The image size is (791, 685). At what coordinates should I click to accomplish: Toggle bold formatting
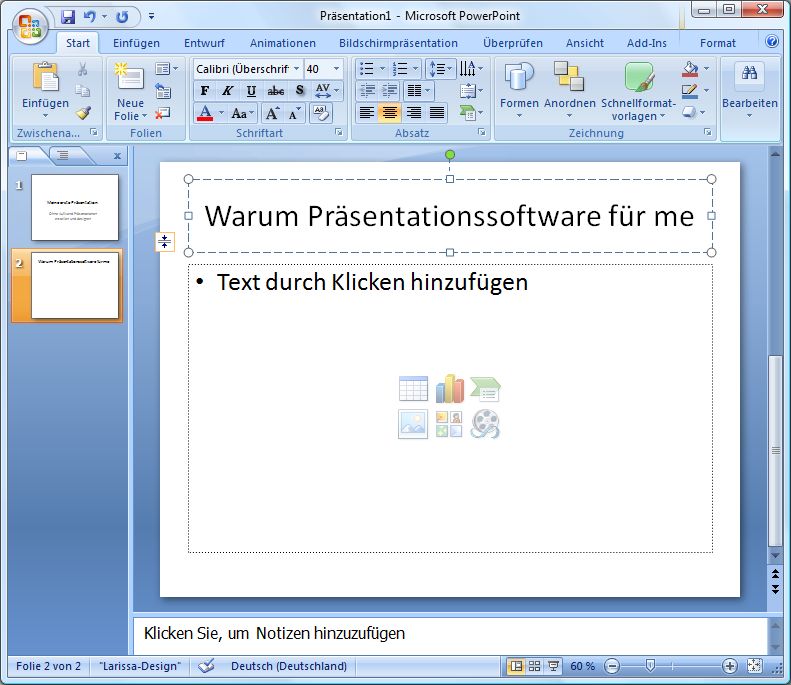point(205,91)
